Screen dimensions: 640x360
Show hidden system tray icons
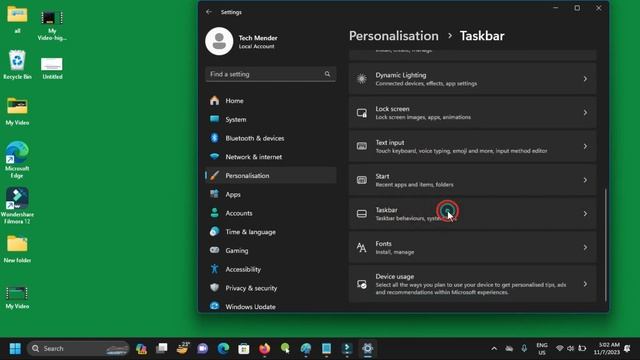[494, 349]
